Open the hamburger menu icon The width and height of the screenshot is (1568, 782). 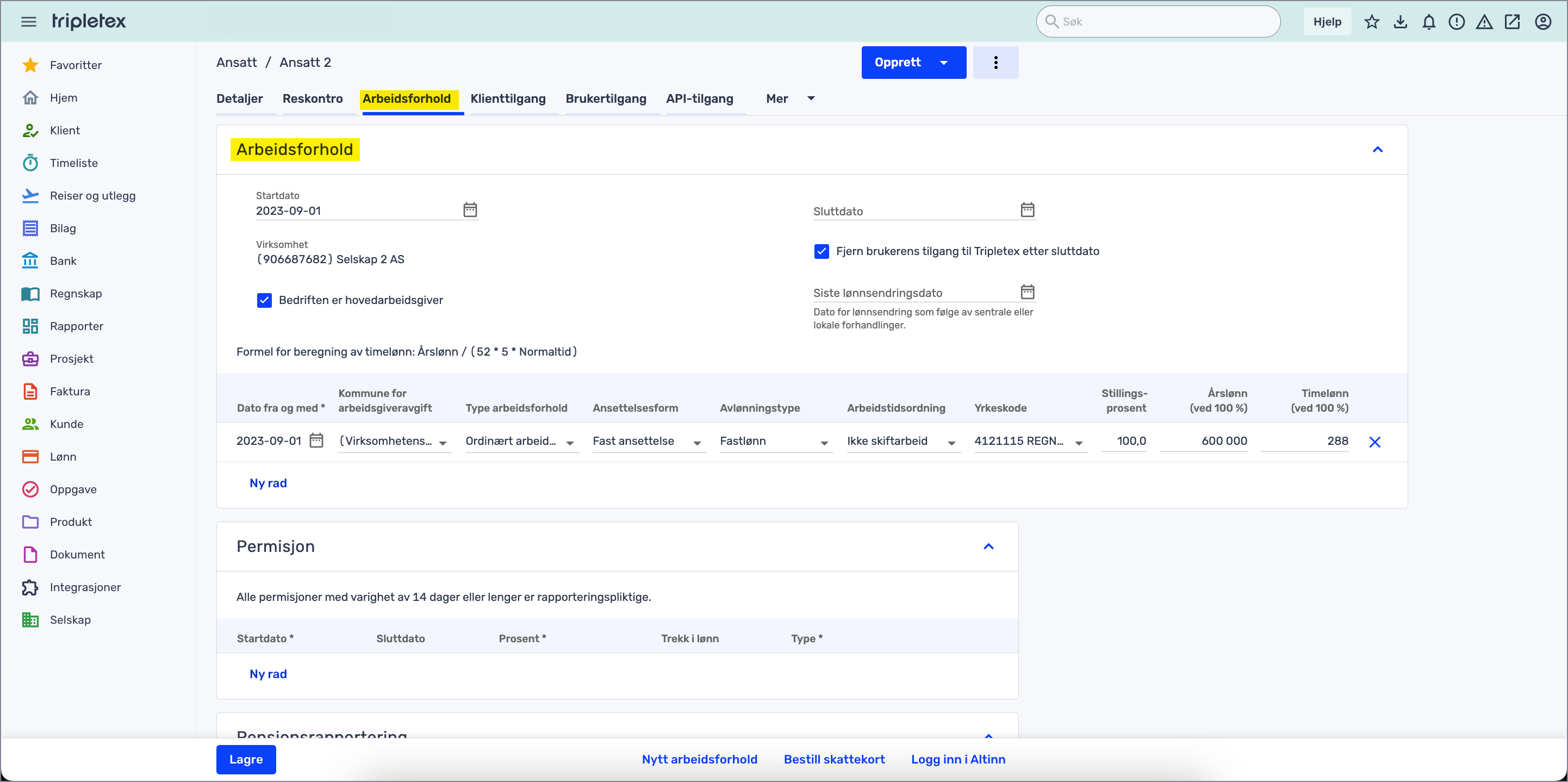(x=29, y=22)
